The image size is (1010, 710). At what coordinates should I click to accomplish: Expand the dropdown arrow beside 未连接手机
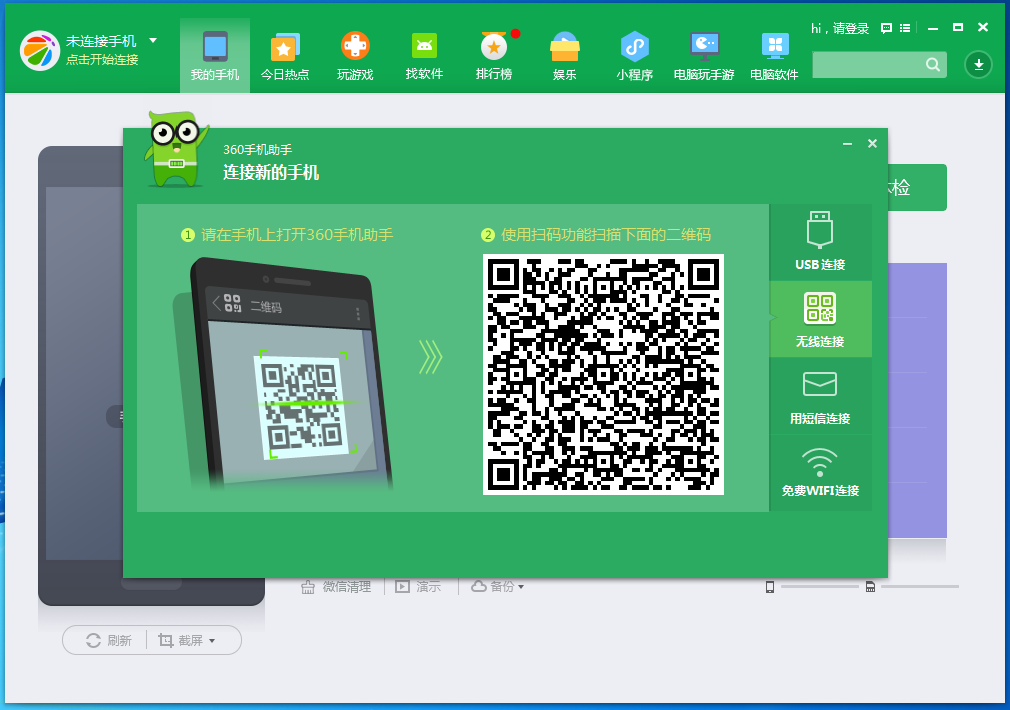point(153,41)
